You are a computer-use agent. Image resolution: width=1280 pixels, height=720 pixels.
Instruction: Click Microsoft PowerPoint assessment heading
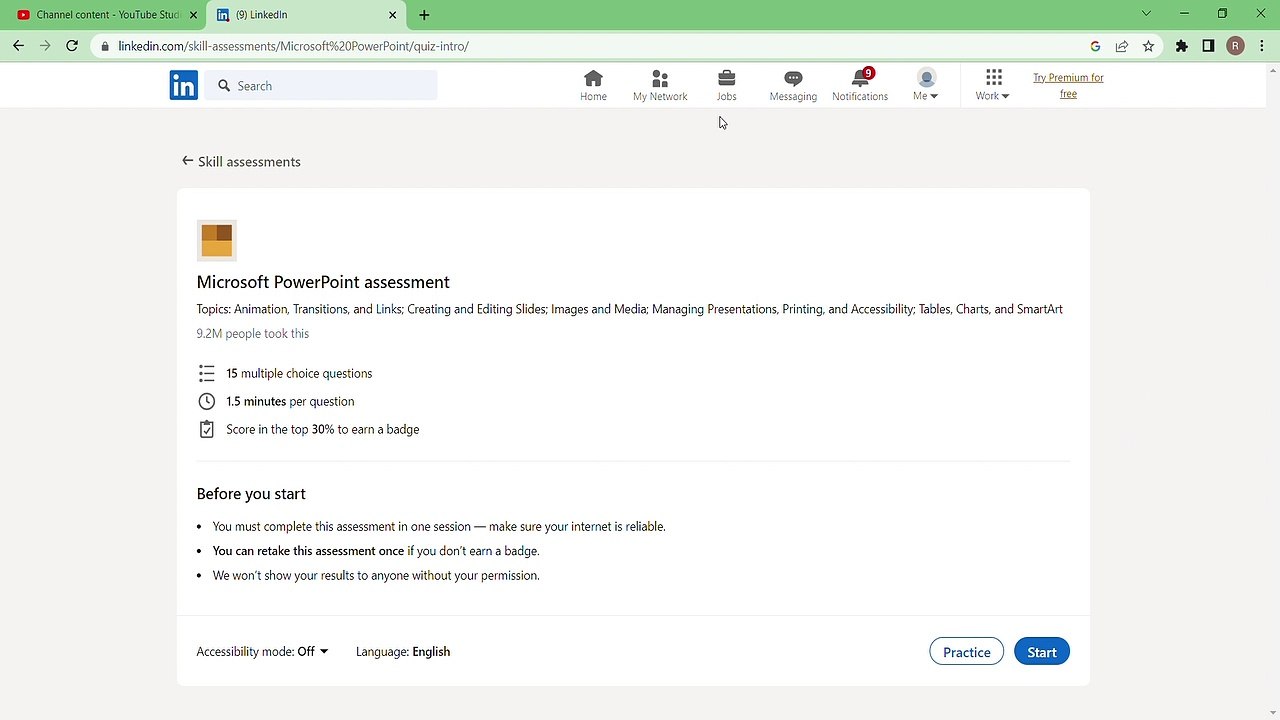coord(323,282)
